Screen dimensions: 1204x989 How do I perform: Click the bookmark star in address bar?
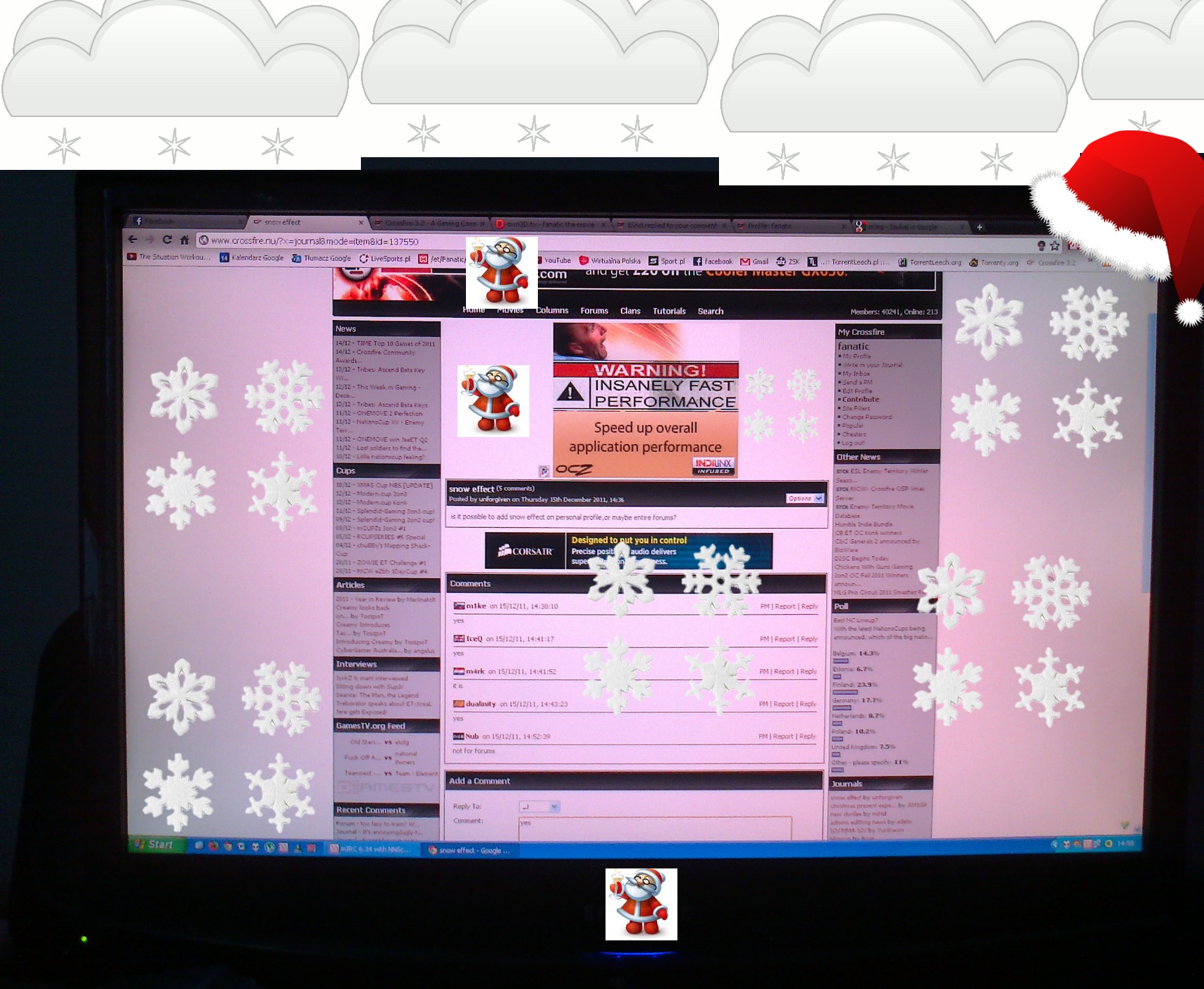click(1055, 246)
